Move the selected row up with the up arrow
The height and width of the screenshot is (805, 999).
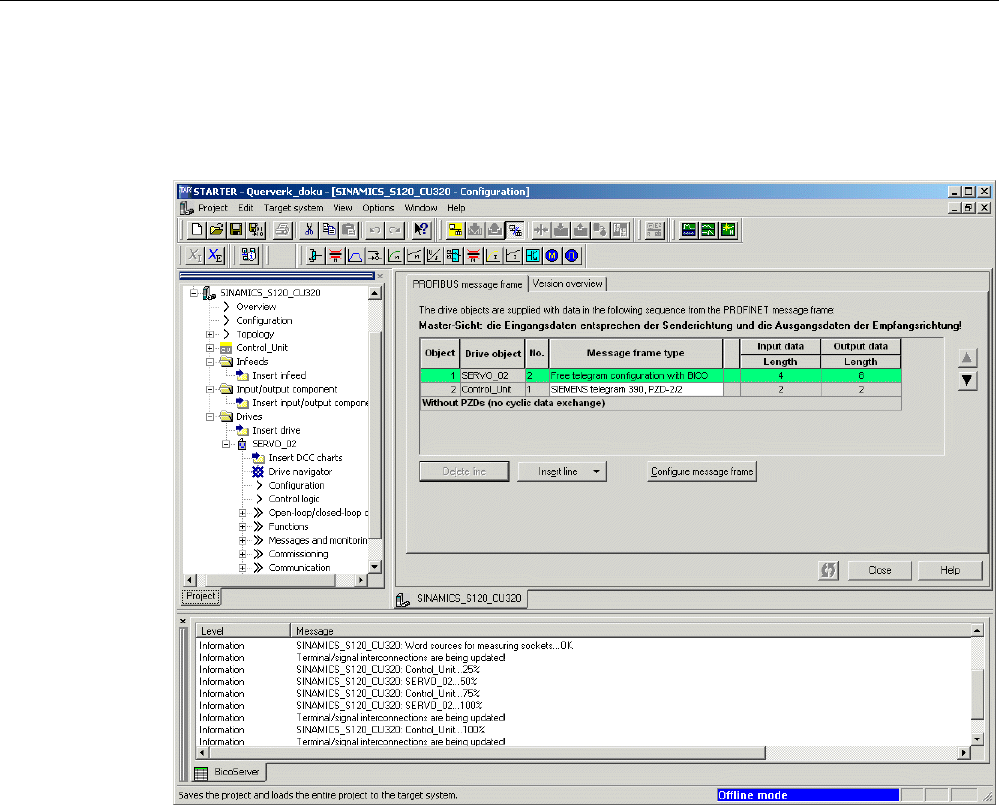[x=967, y=358]
